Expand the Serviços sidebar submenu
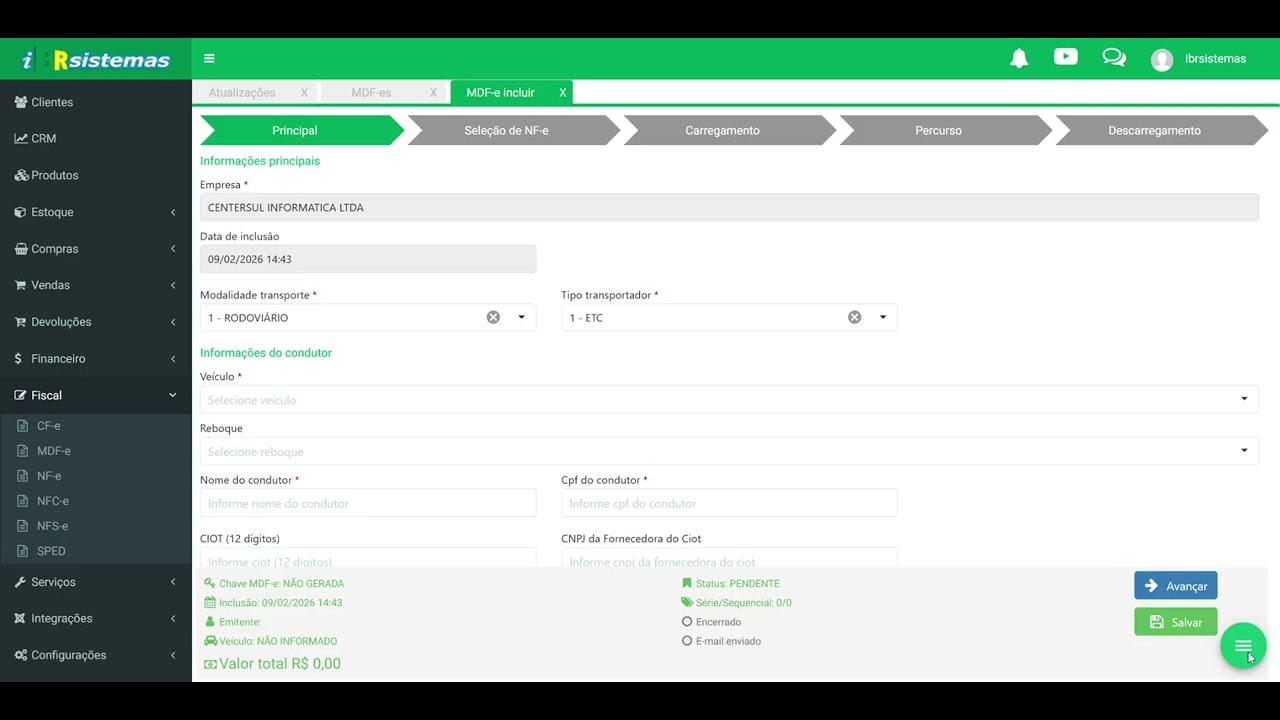This screenshot has width=1280, height=720. point(173,582)
